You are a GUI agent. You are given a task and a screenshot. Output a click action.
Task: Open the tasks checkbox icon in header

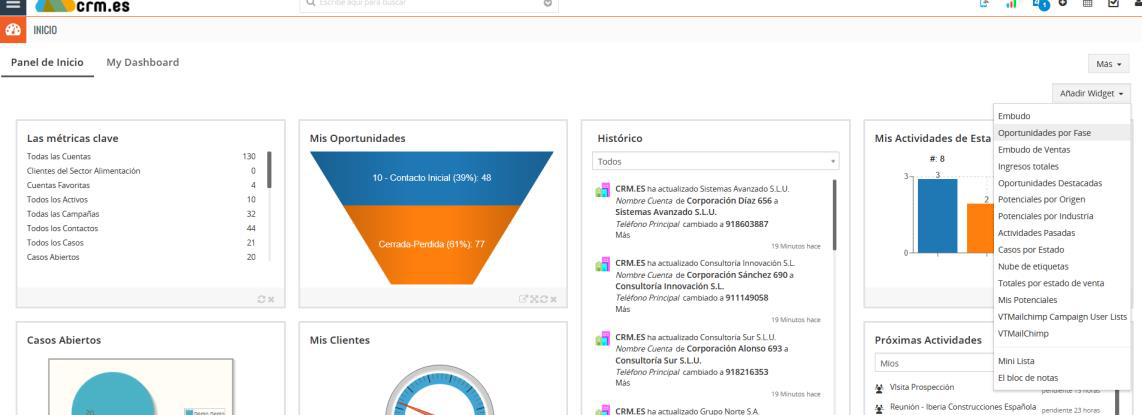coord(1113,4)
